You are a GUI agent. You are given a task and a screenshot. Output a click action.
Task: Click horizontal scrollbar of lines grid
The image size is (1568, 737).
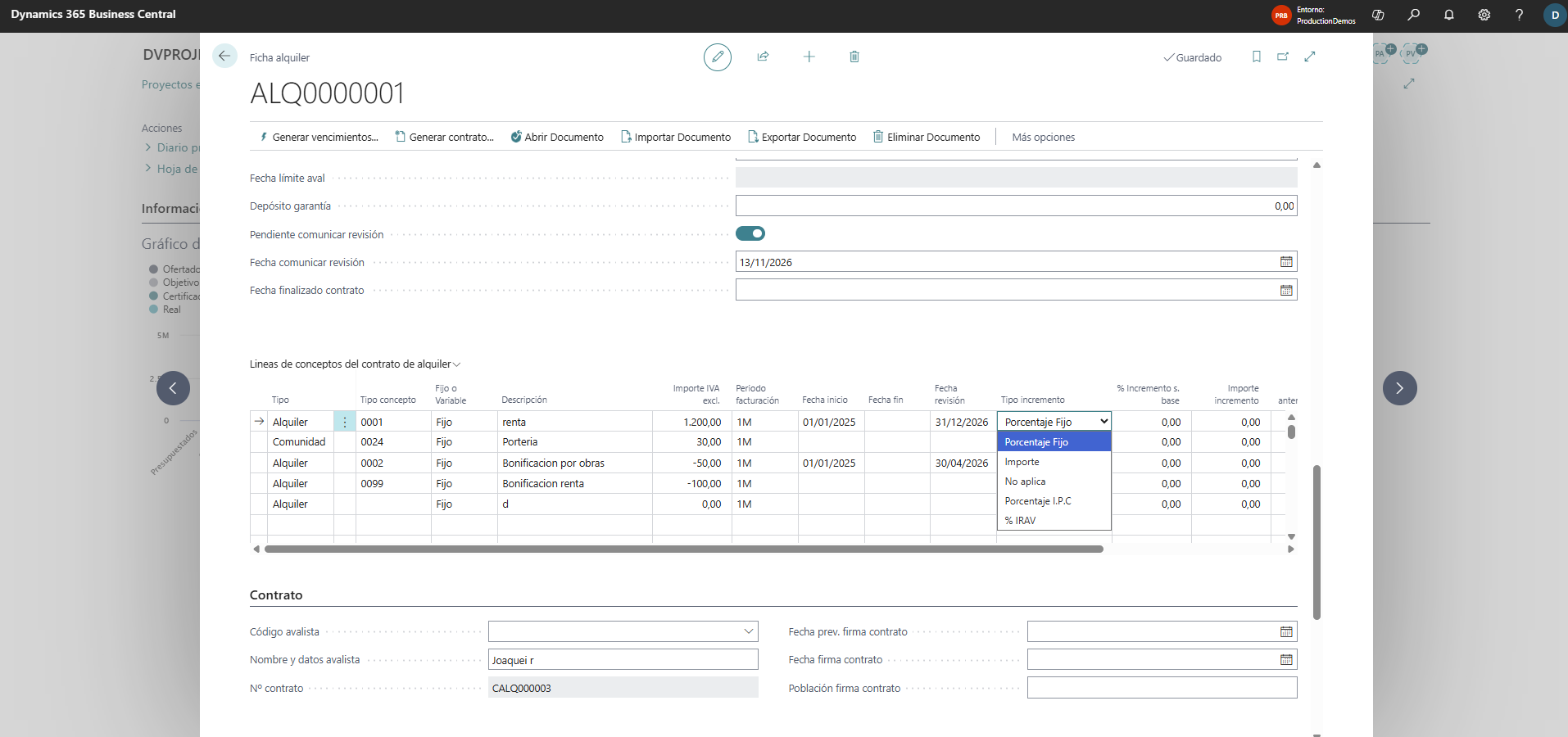683,549
